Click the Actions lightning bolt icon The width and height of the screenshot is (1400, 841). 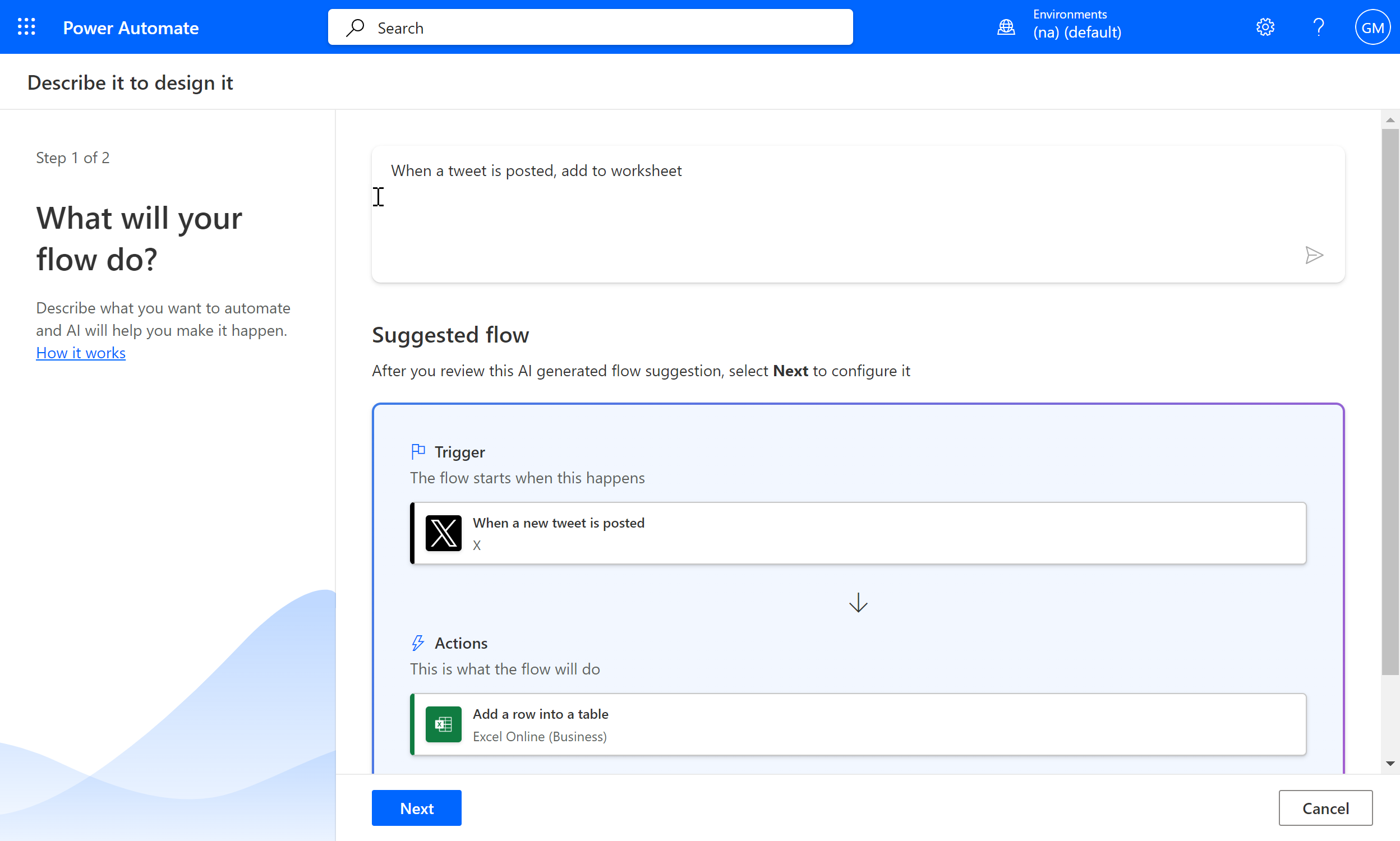[x=418, y=643]
